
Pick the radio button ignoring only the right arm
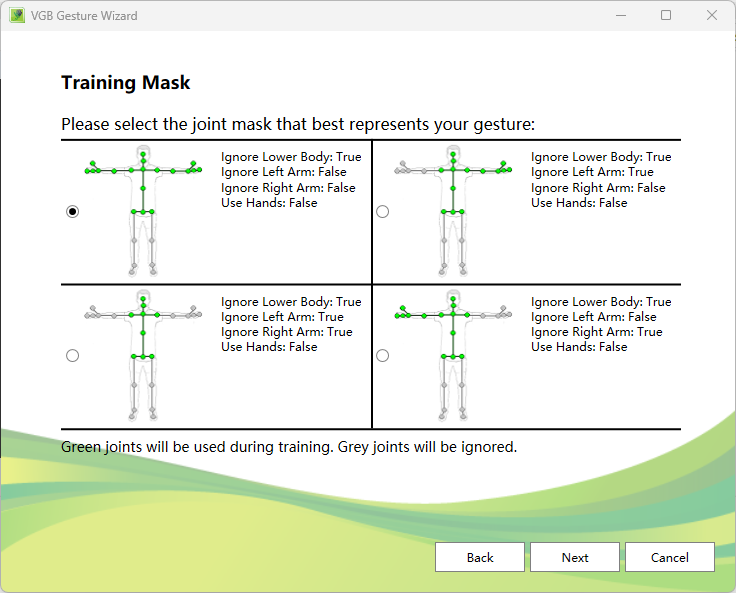pos(382,356)
